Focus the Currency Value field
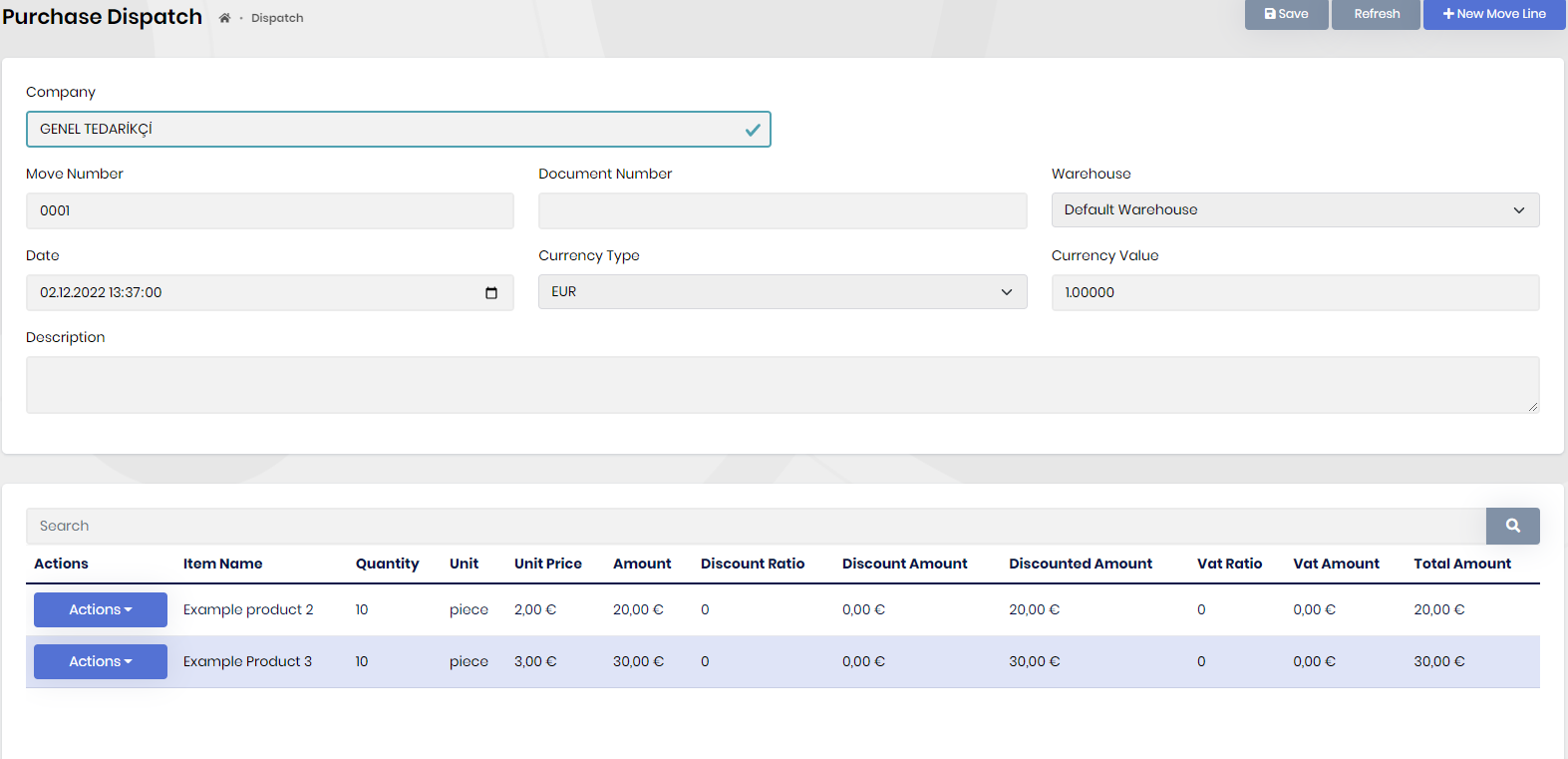 1295,292
